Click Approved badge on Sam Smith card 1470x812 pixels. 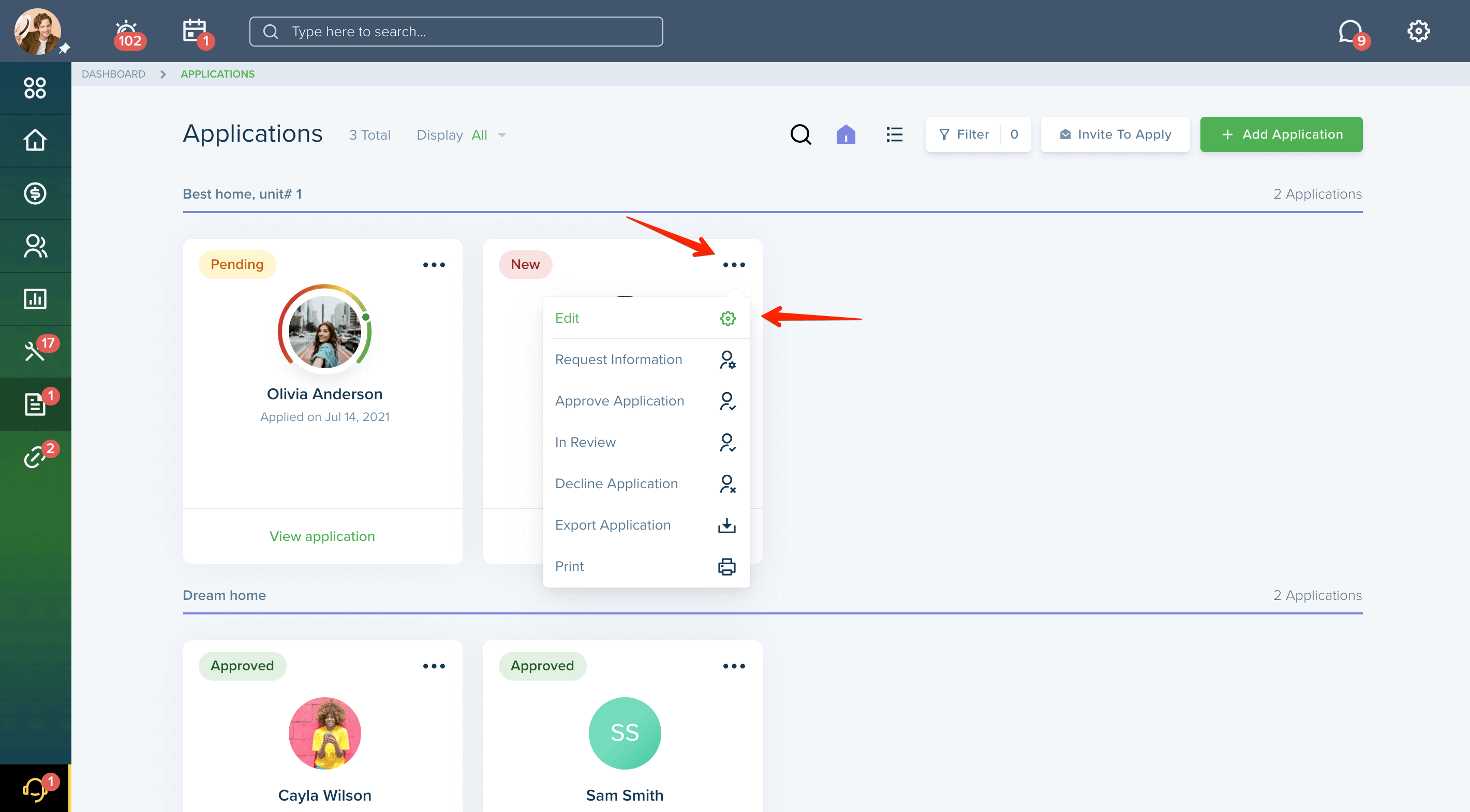click(x=542, y=666)
